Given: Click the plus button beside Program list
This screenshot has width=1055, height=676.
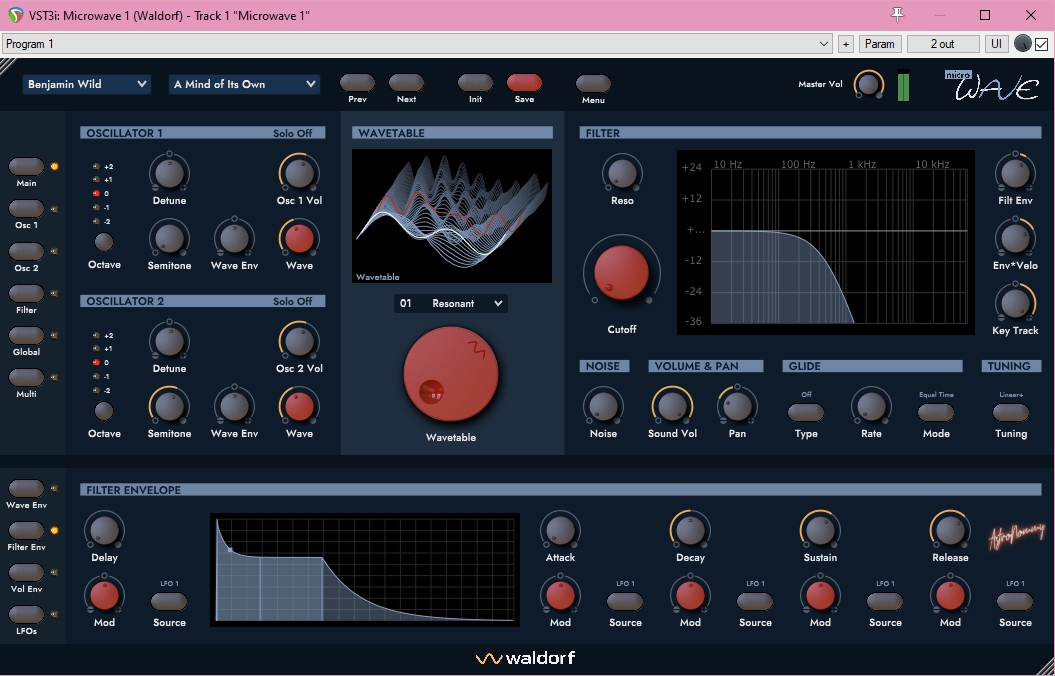Looking at the screenshot, I should click(846, 44).
